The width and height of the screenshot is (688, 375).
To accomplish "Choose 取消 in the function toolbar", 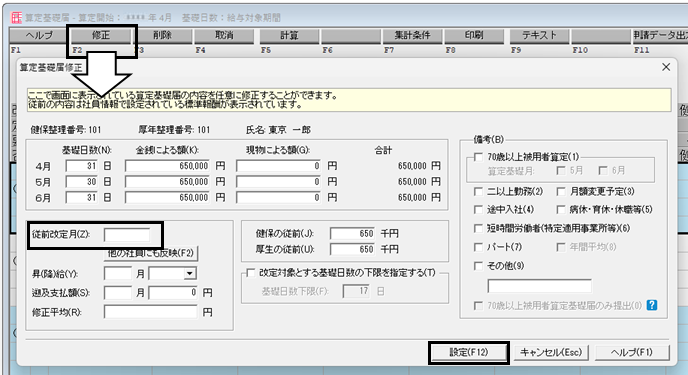I will pyautogui.click(x=224, y=36).
